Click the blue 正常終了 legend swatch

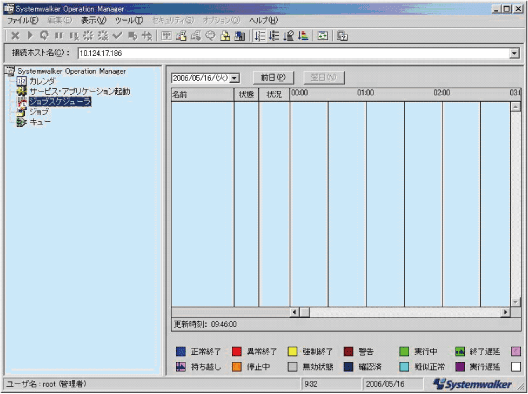pyautogui.click(x=181, y=352)
